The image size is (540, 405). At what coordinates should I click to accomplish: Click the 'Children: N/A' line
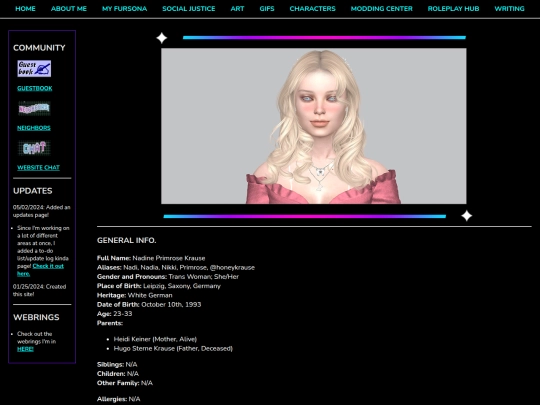click(118, 374)
